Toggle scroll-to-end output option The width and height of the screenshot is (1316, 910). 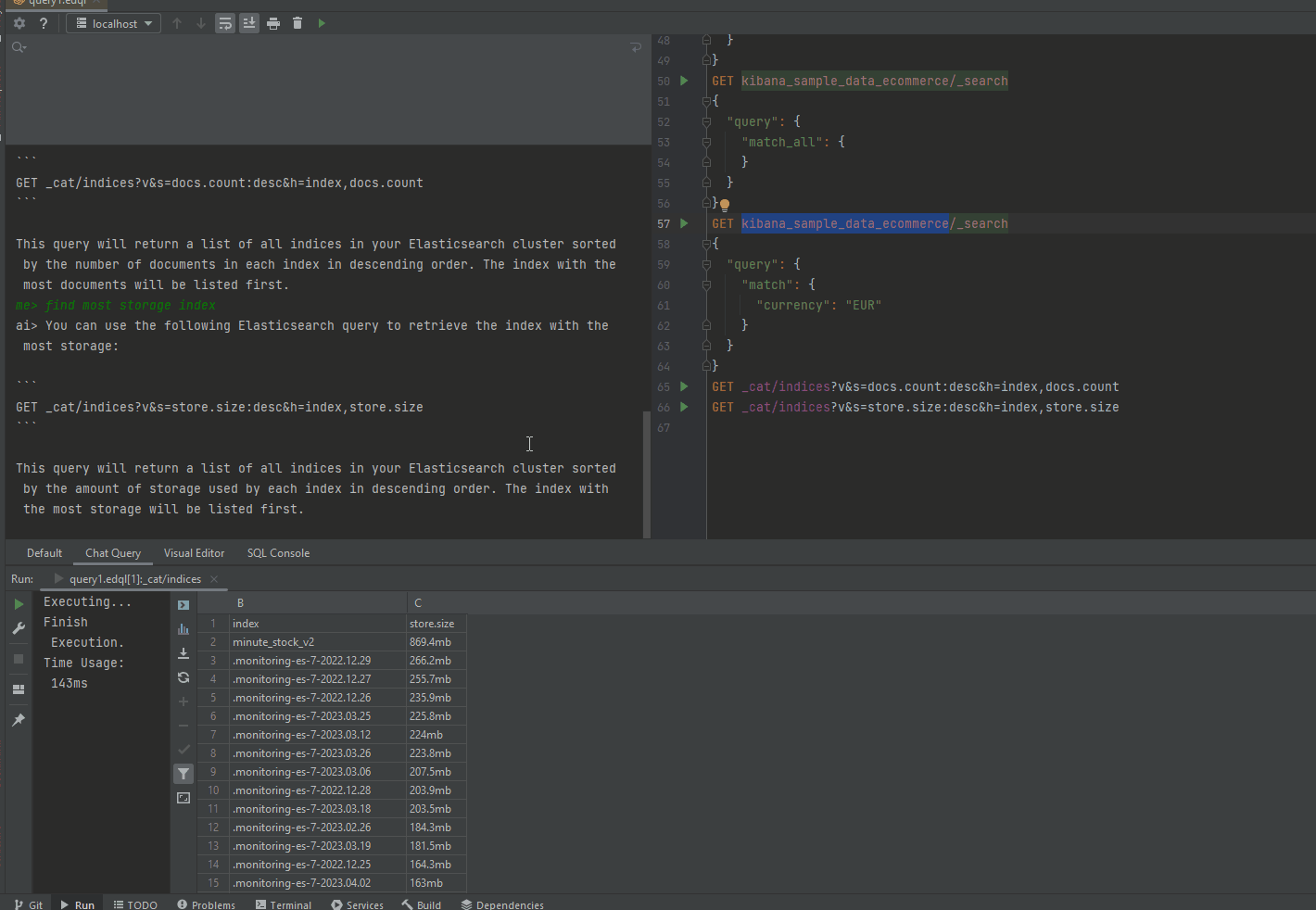coord(248,23)
